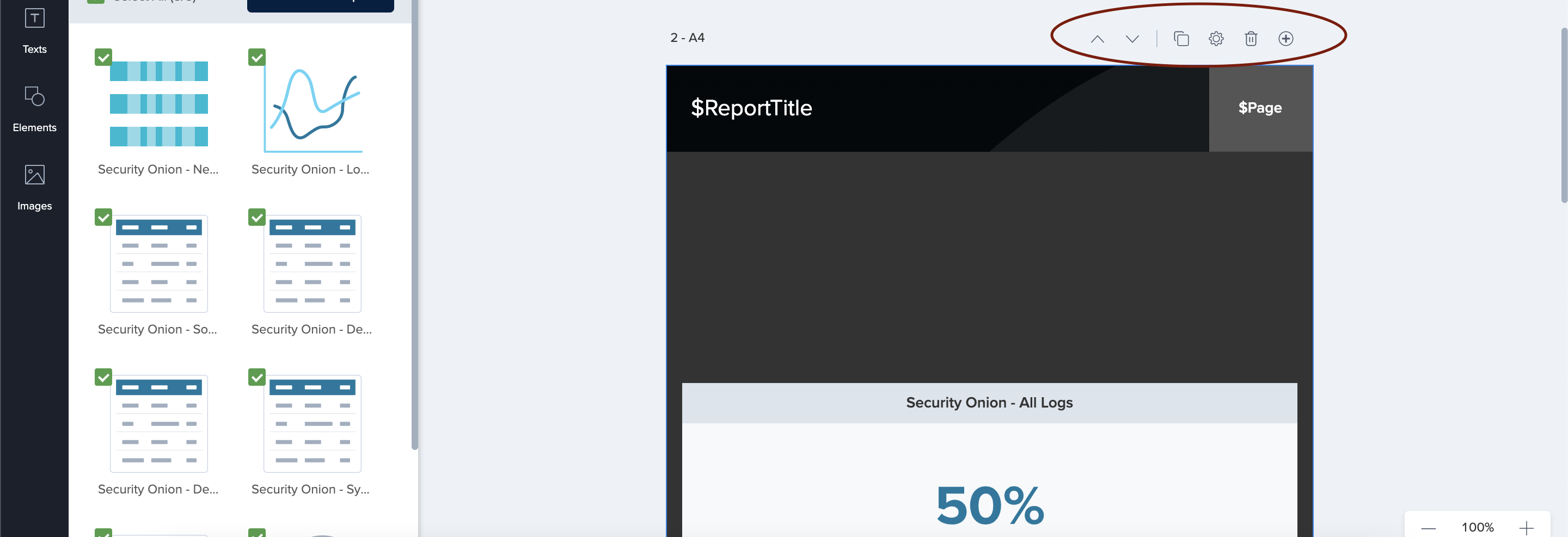Click the 100% zoom level value
The width and height of the screenshot is (1568, 537).
coord(1477,527)
